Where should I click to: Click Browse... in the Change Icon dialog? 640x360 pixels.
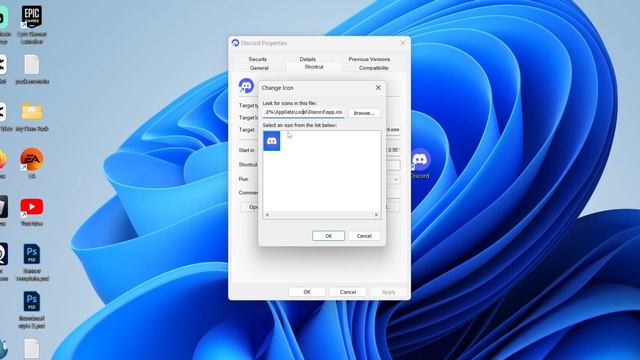point(364,113)
